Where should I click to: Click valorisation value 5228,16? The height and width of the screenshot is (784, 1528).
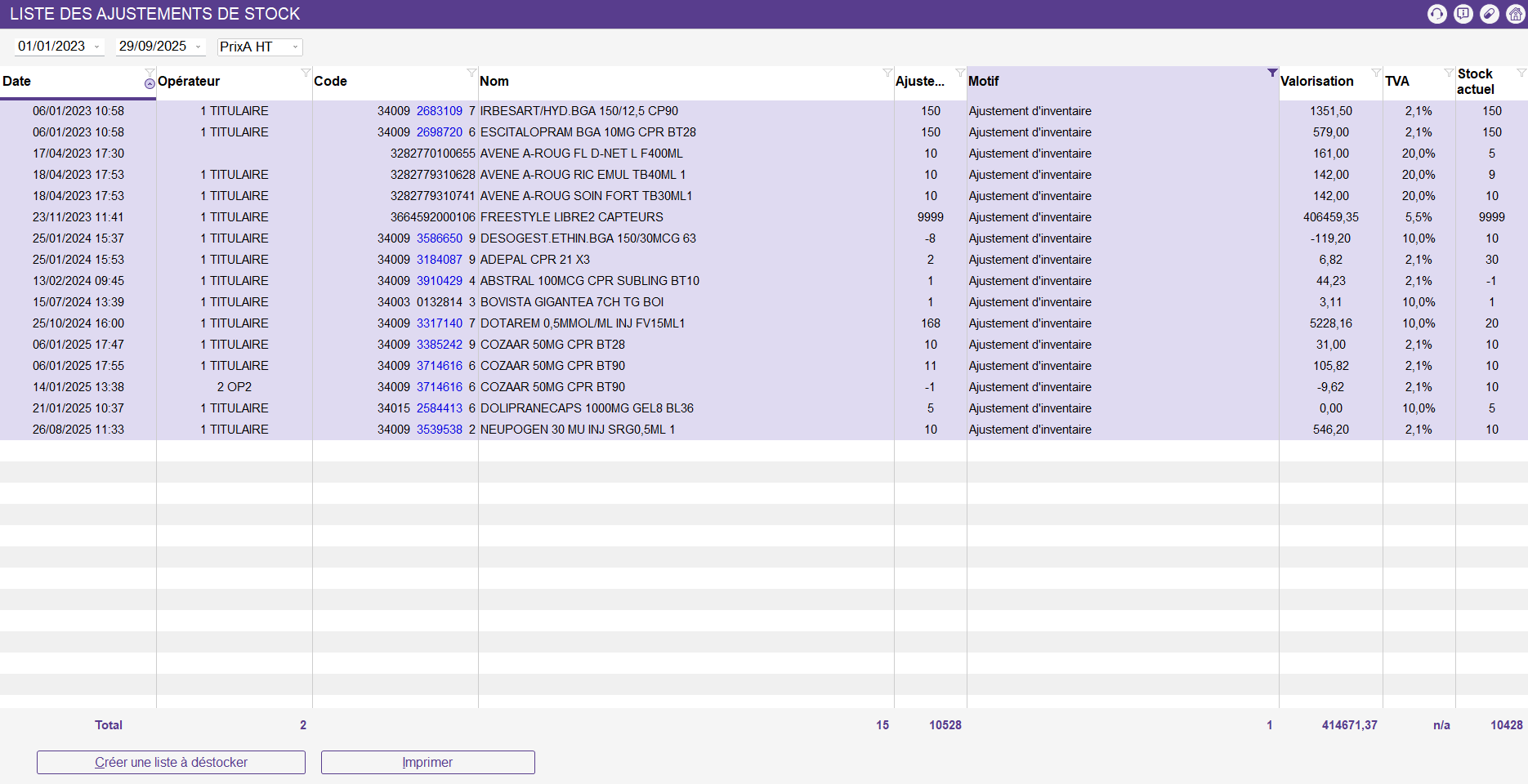coord(1331,323)
